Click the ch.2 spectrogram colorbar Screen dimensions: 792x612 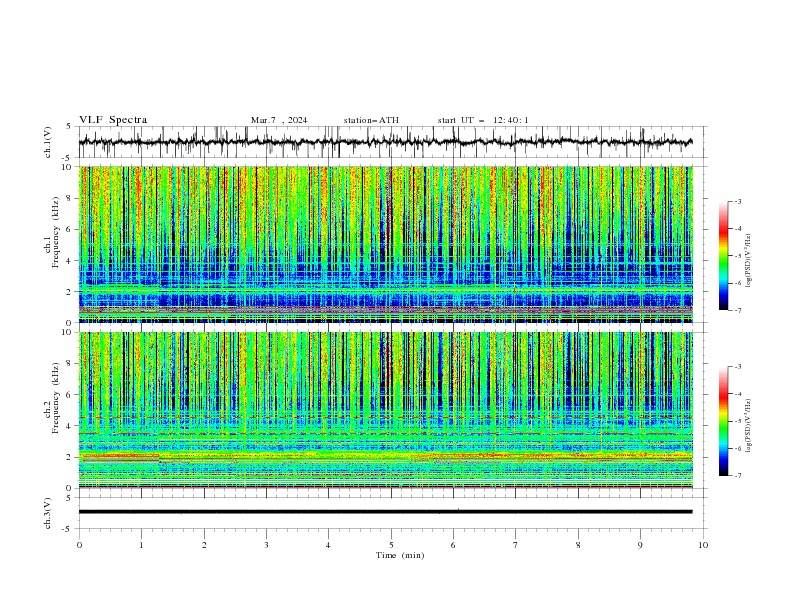(723, 421)
